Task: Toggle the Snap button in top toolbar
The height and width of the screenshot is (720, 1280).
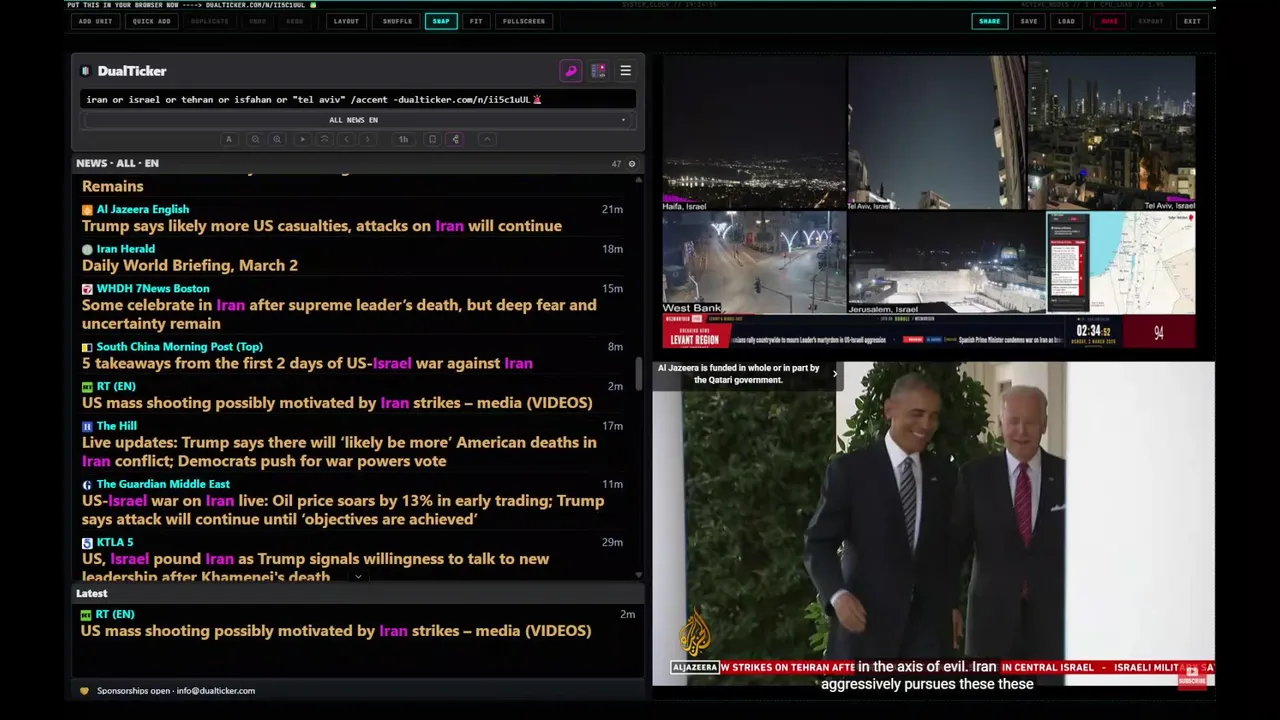Action: point(441,21)
